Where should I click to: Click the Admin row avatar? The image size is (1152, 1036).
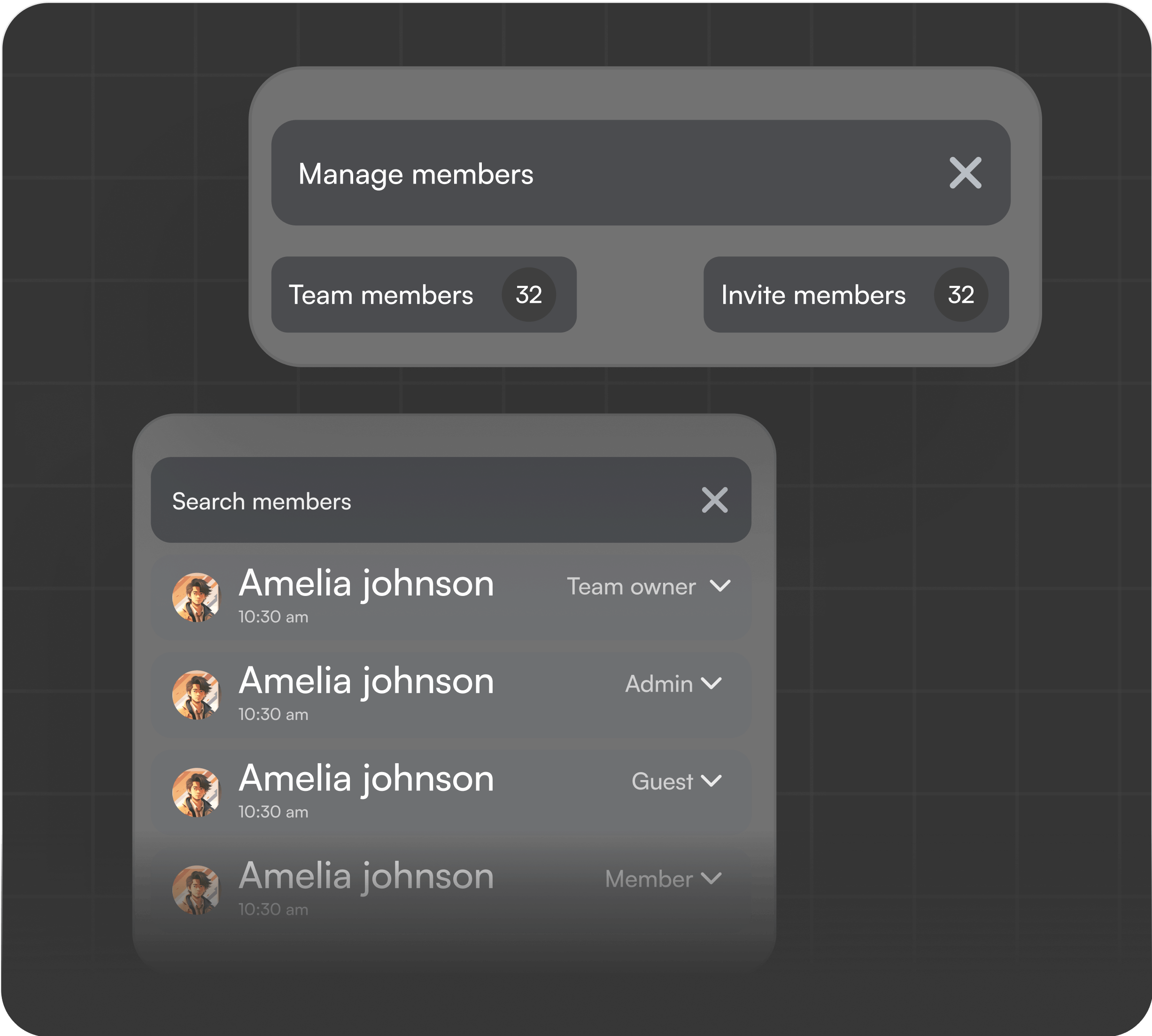[196, 695]
